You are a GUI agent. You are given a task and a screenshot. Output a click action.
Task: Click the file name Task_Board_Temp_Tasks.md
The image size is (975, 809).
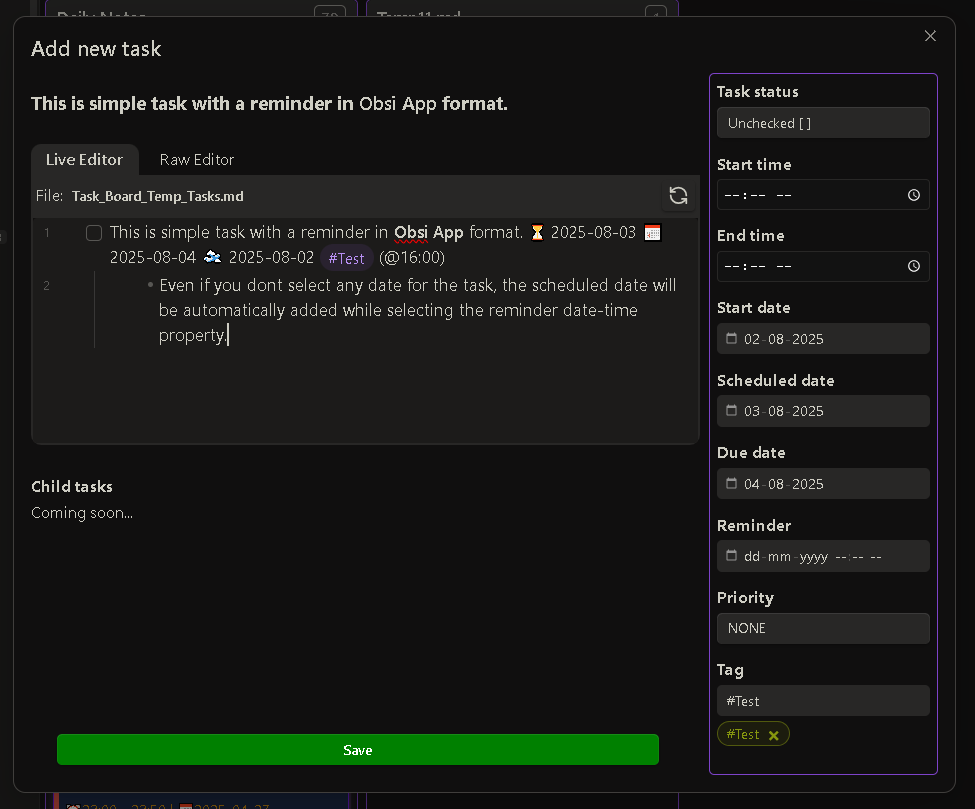point(158,196)
